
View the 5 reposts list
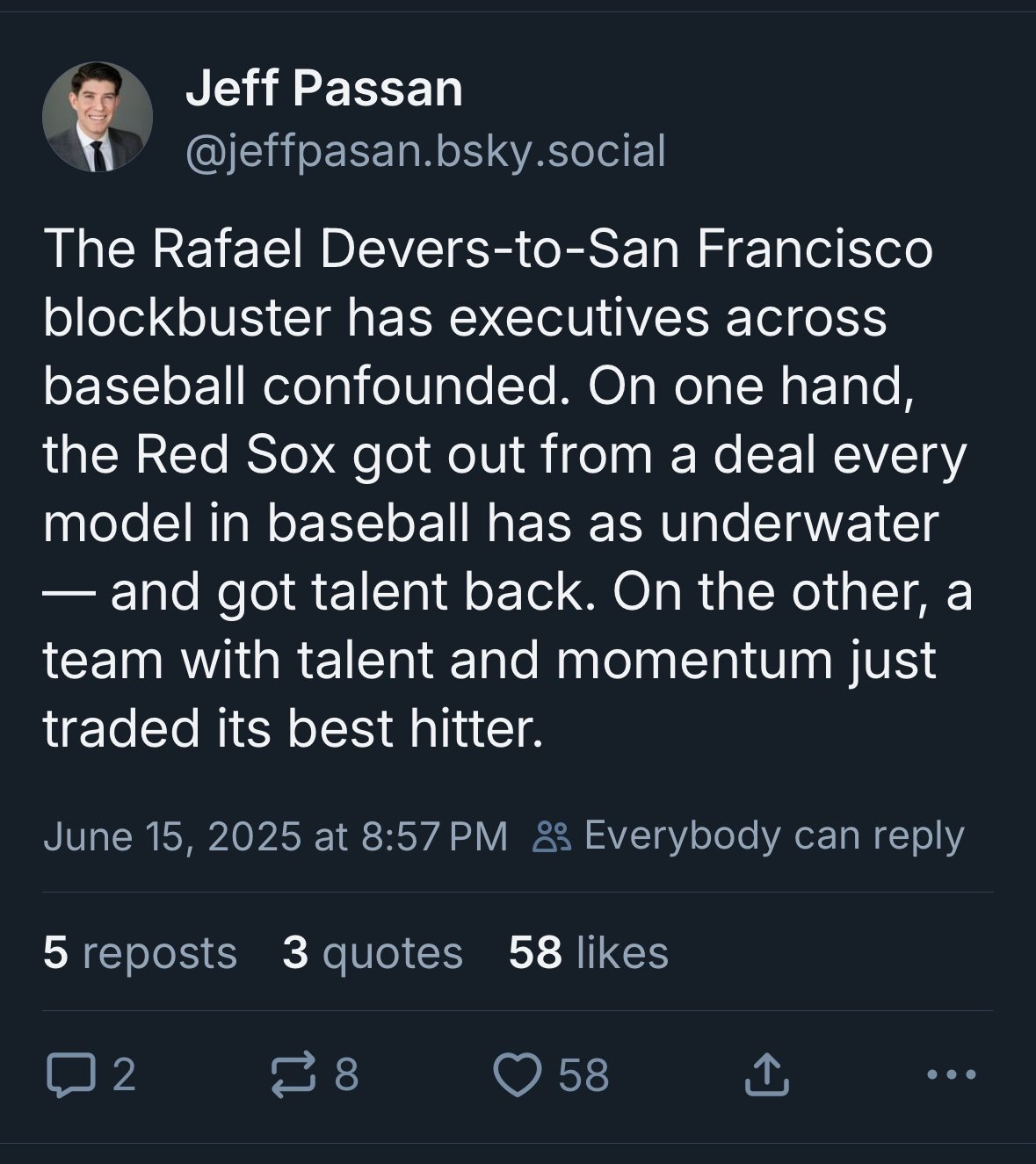[x=140, y=952]
